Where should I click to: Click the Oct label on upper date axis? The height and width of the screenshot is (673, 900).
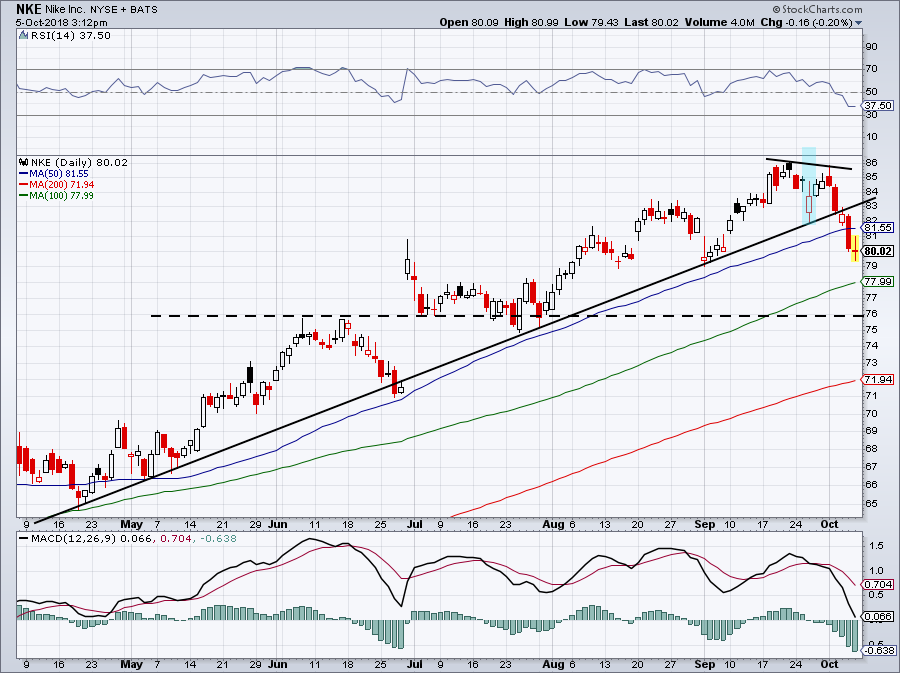coord(829,524)
